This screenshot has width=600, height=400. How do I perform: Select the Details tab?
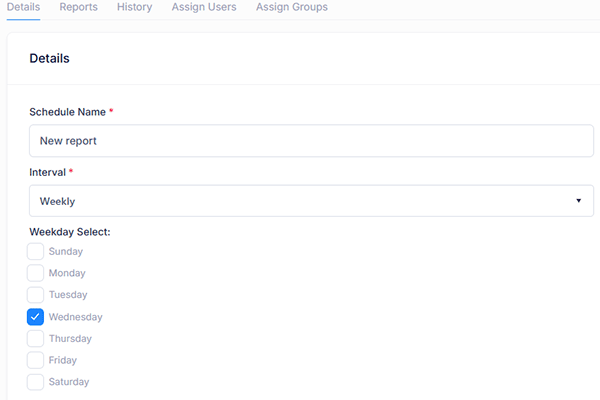tap(23, 7)
